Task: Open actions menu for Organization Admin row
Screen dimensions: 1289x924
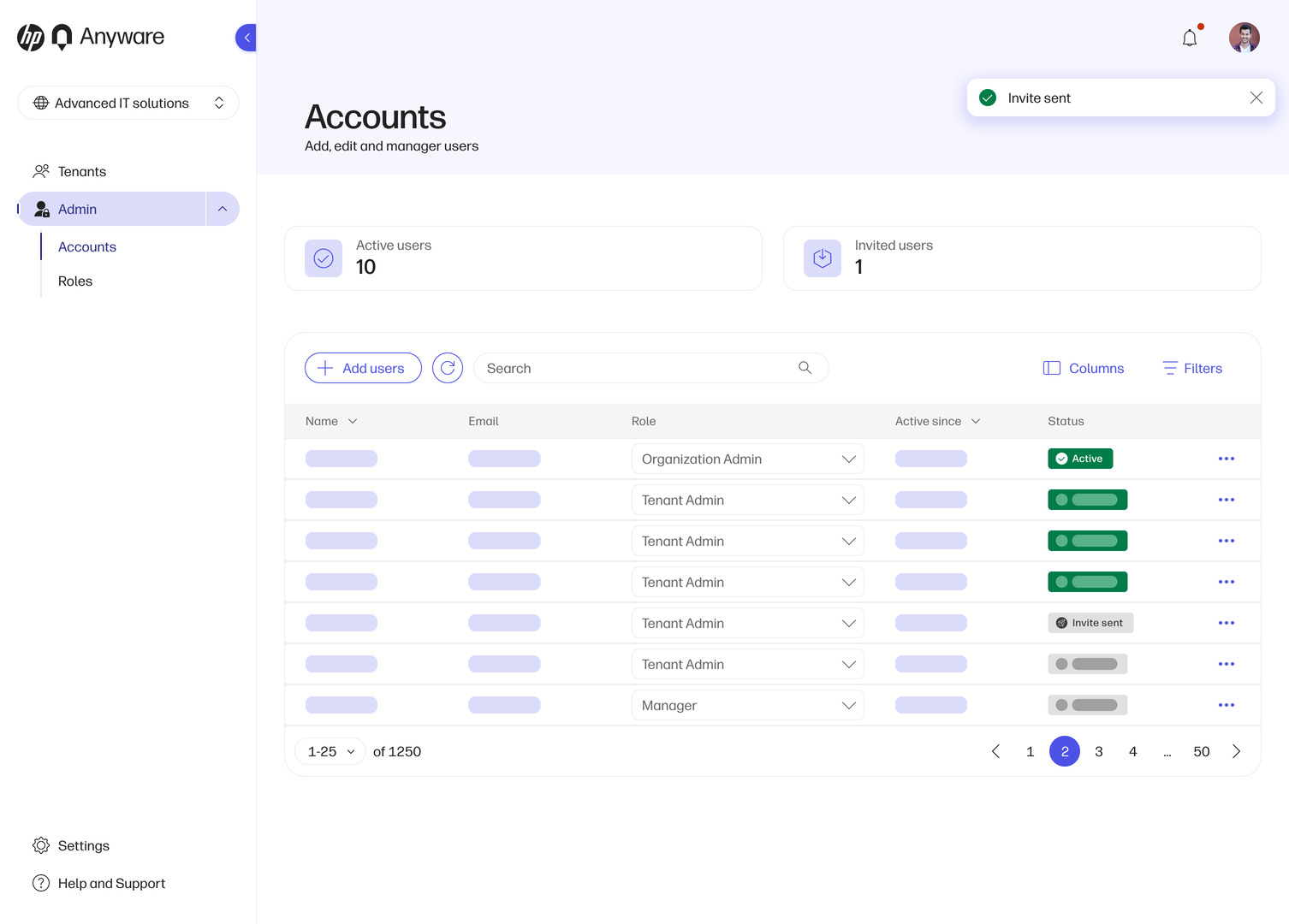Action: (x=1226, y=459)
